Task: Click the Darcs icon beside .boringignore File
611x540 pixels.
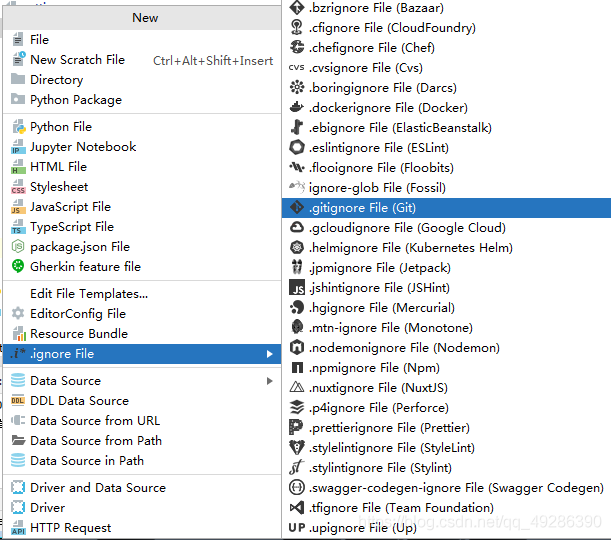Action: 297,87
